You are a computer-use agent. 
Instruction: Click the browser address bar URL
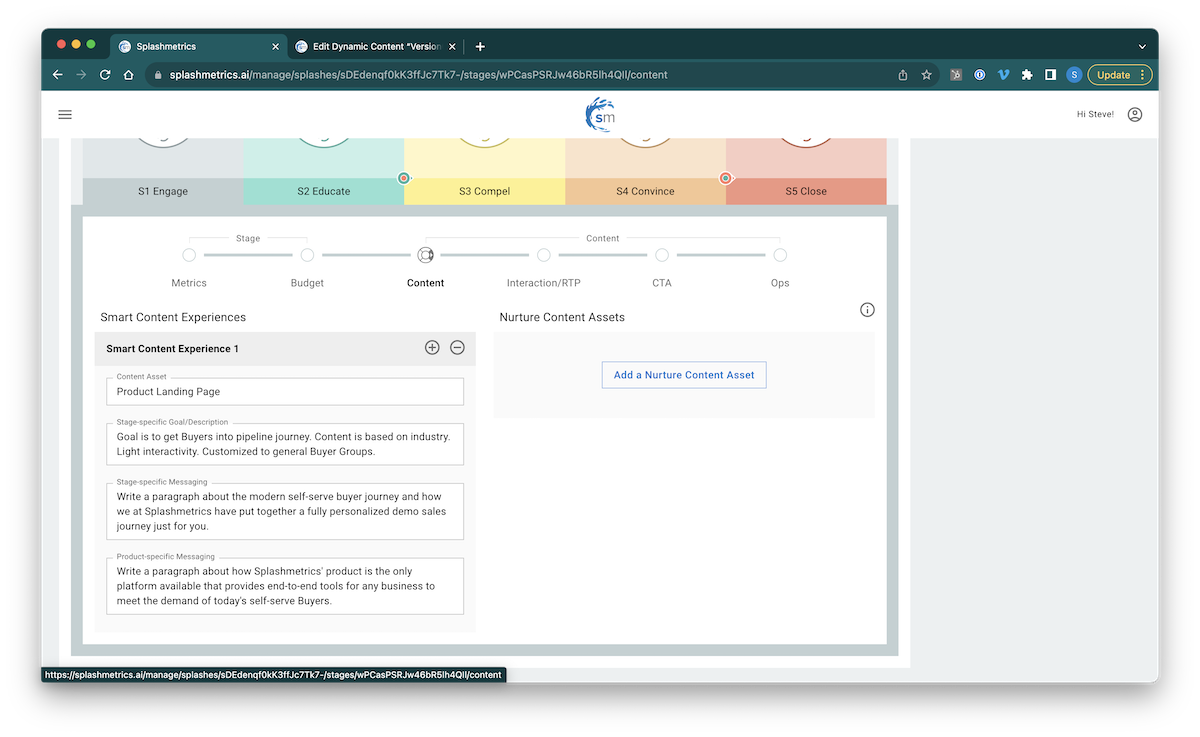[x=418, y=75]
